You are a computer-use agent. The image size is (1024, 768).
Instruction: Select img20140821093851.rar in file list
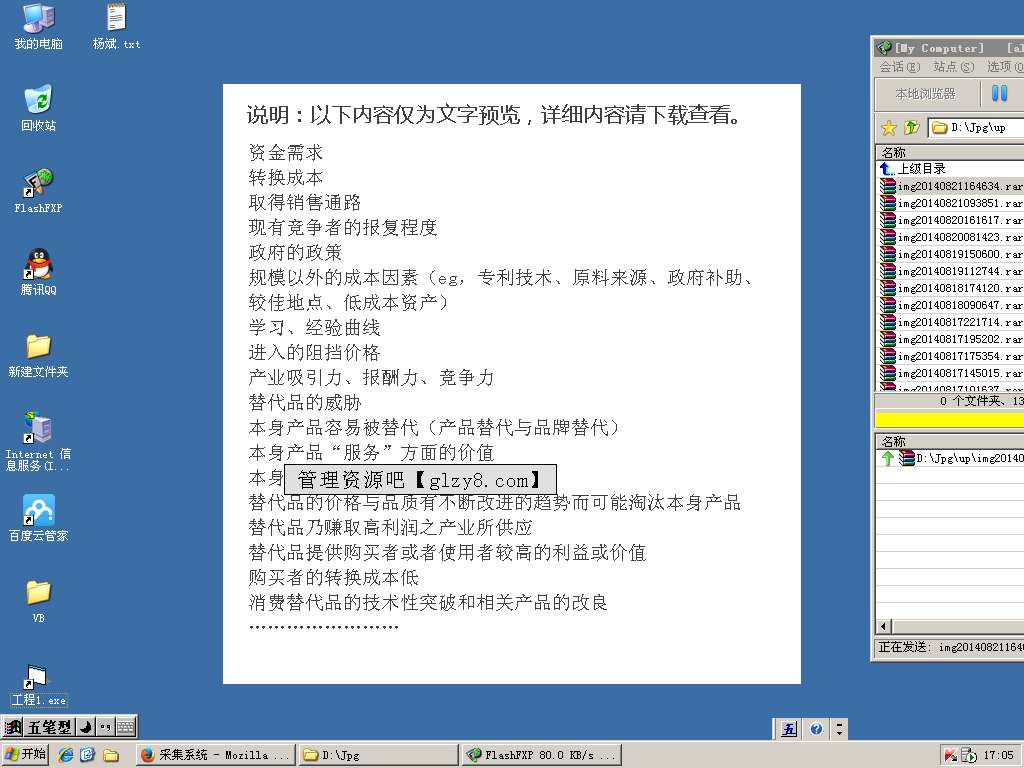pyautogui.click(x=950, y=203)
